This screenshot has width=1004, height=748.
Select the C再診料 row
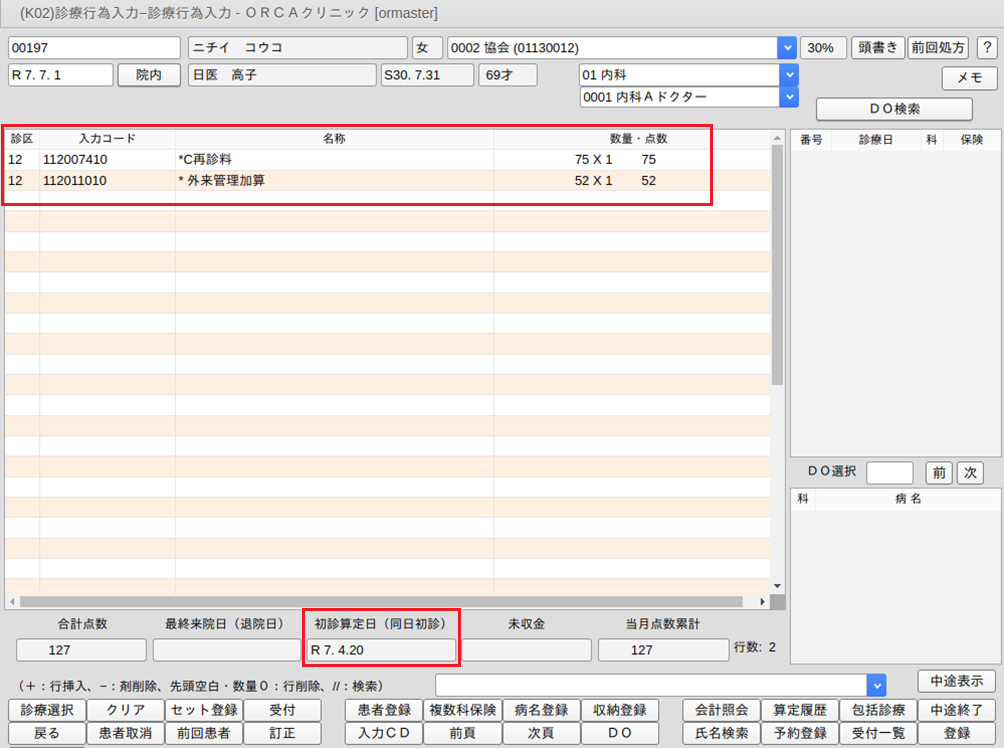tap(300, 159)
